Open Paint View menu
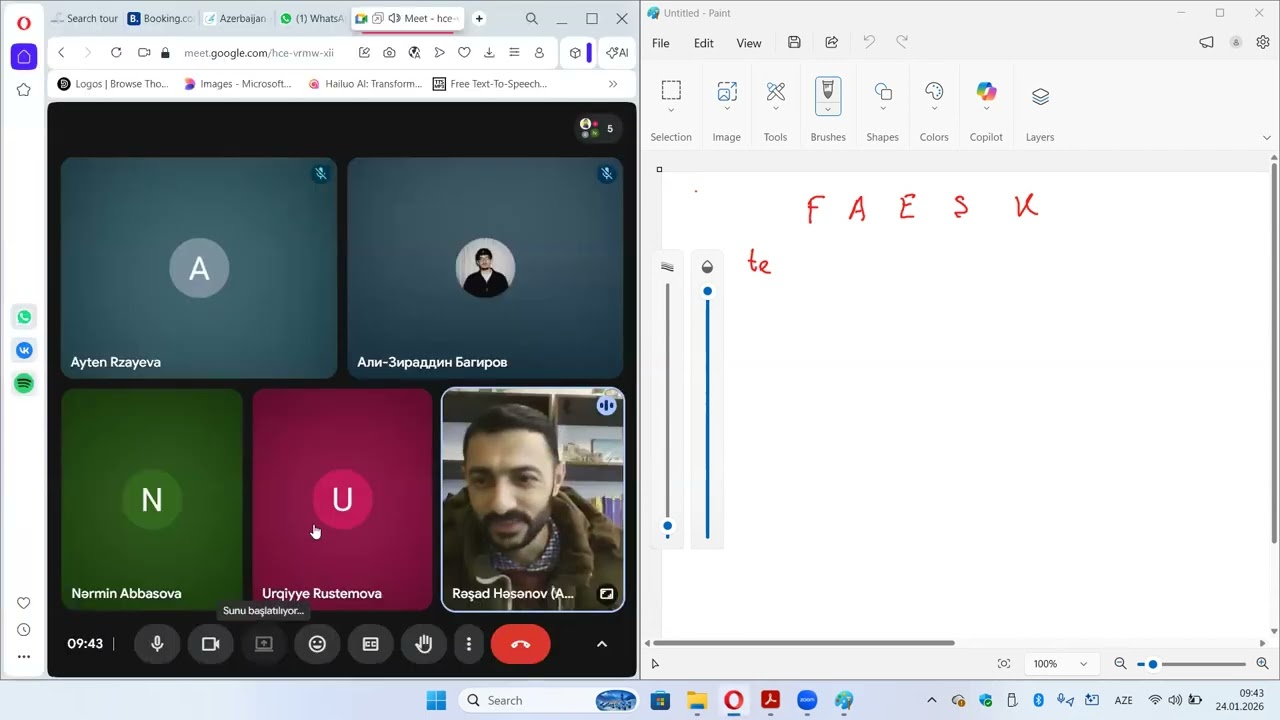The image size is (1280, 720). click(749, 43)
